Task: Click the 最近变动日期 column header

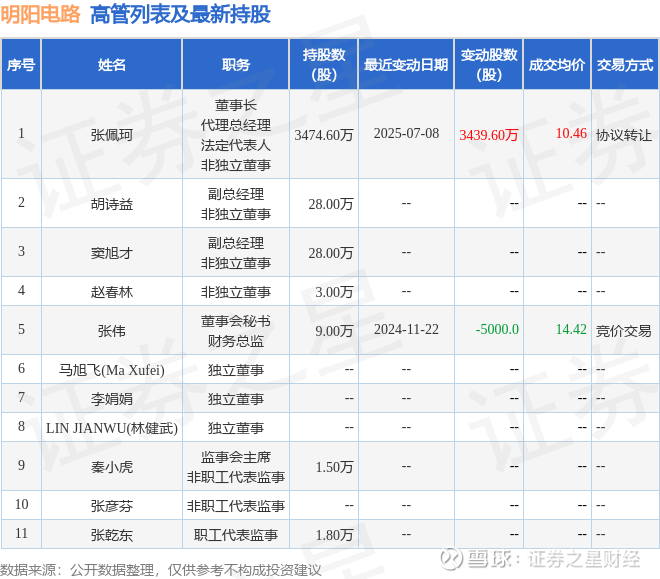Action: [406, 64]
